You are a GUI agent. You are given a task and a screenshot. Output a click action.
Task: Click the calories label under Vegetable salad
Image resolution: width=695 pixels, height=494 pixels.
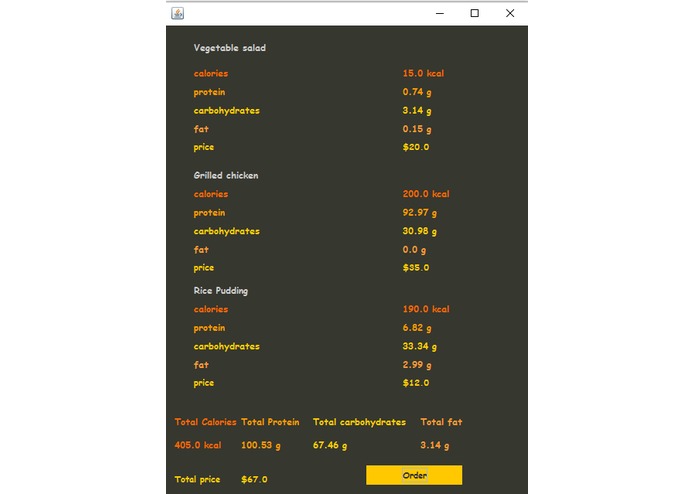211,74
